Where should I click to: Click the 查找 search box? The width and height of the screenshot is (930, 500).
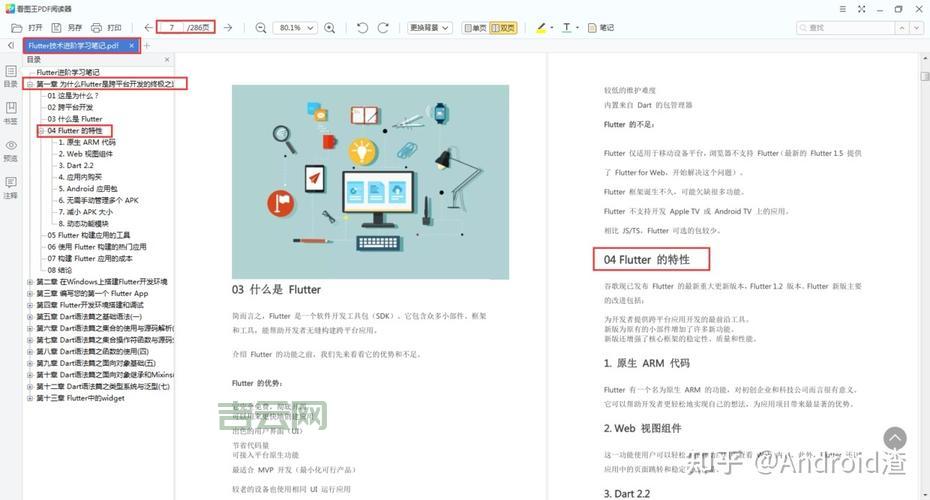pos(845,28)
